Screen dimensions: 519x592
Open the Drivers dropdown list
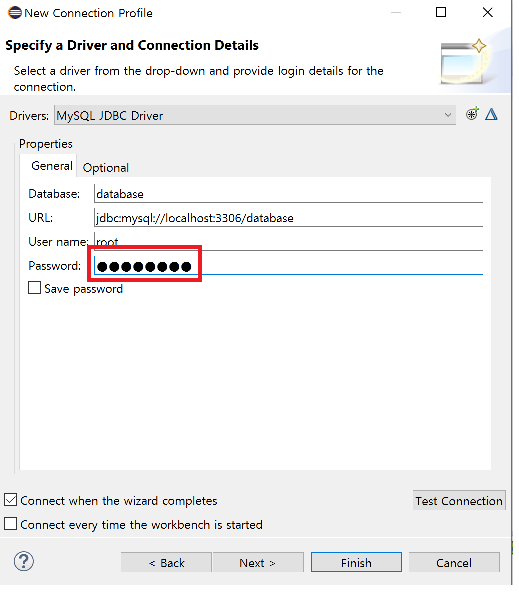[448, 115]
